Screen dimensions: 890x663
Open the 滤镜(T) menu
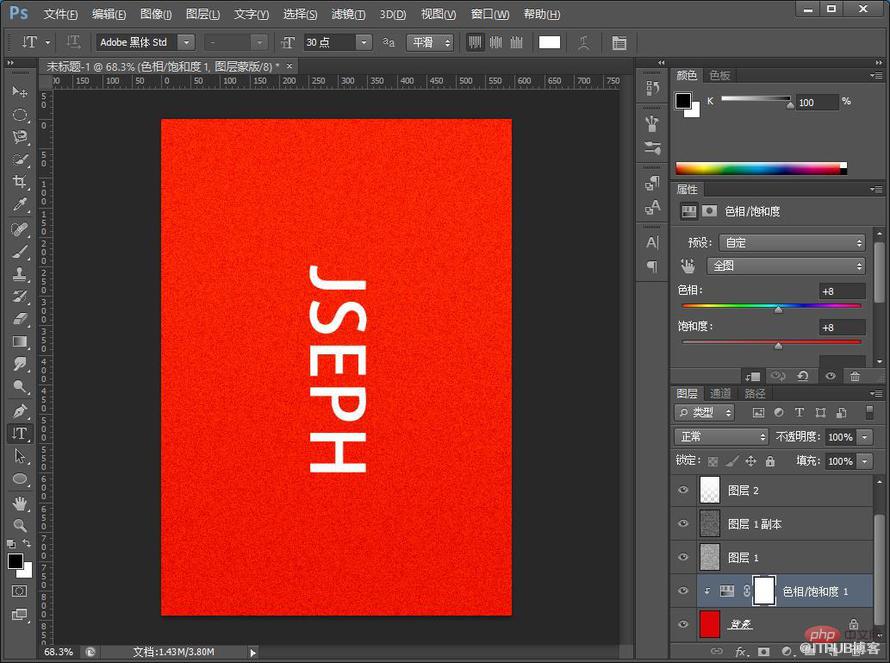[x=349, y=14]
